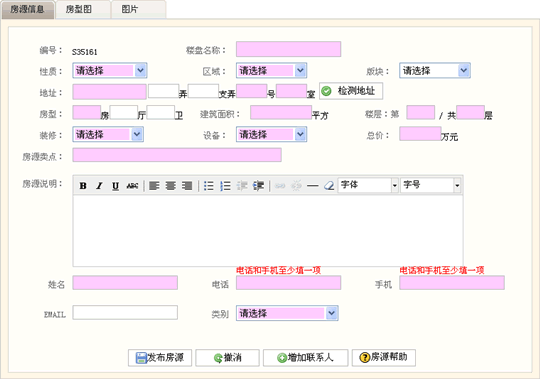The height and width of the screenshot is (379, 540).
Task: Focus the 手机 input field
Action: point(452,283)
